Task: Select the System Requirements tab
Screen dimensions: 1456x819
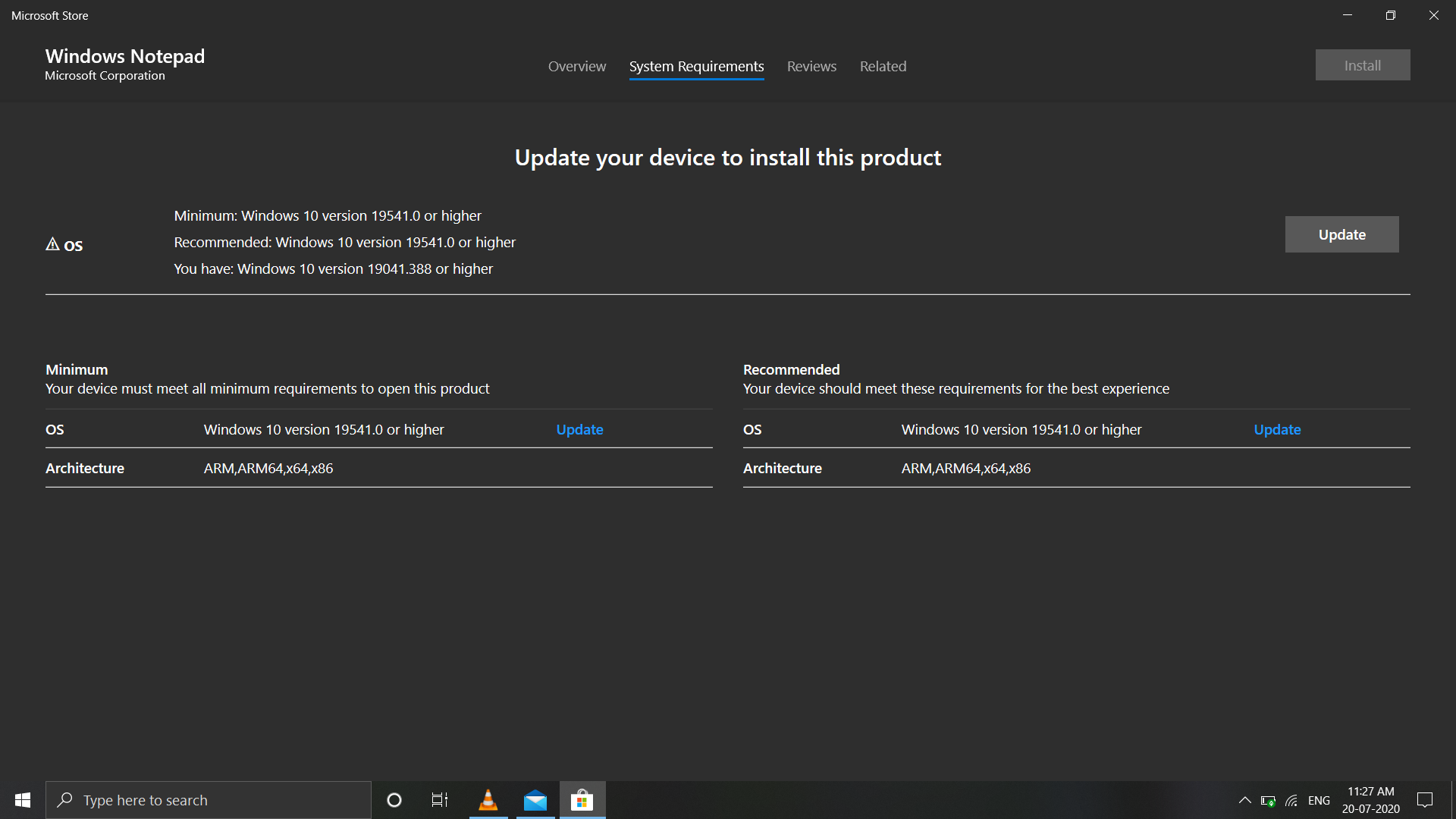Action: coord(696,66)
